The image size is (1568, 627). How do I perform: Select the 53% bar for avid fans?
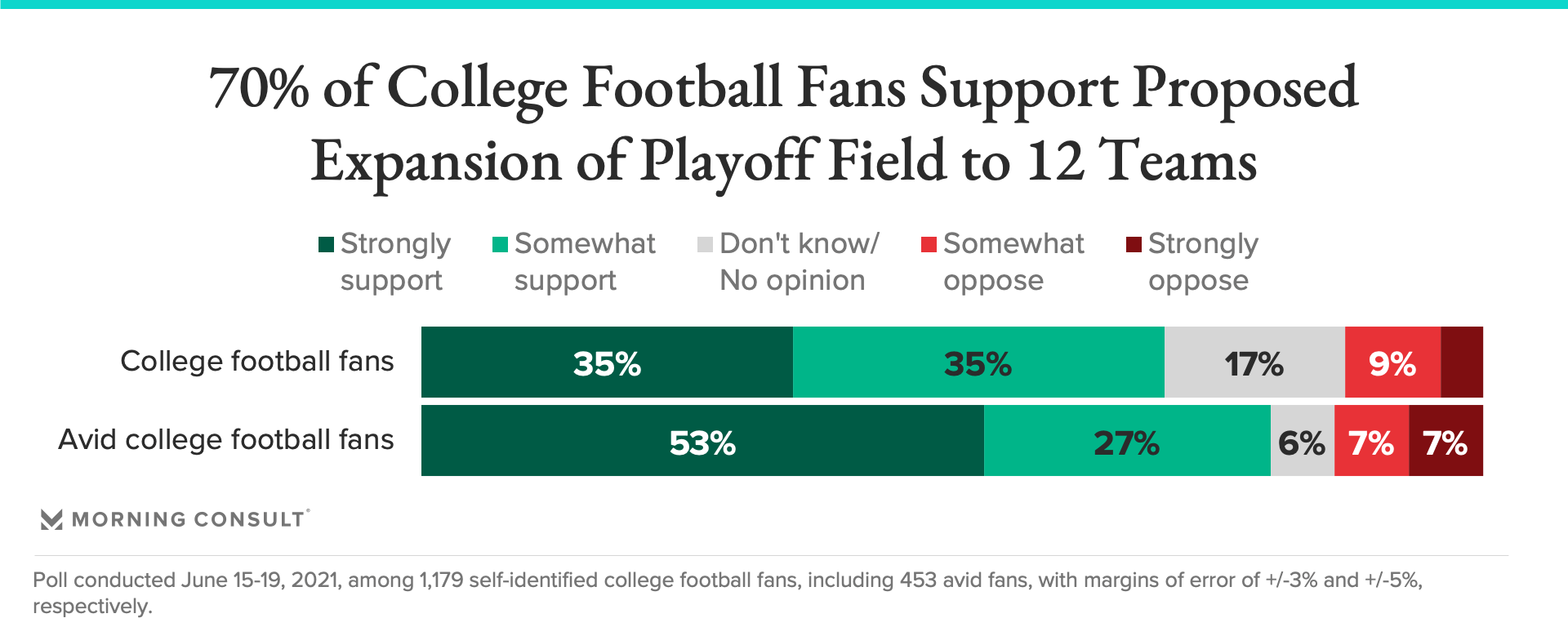[702, 442]
